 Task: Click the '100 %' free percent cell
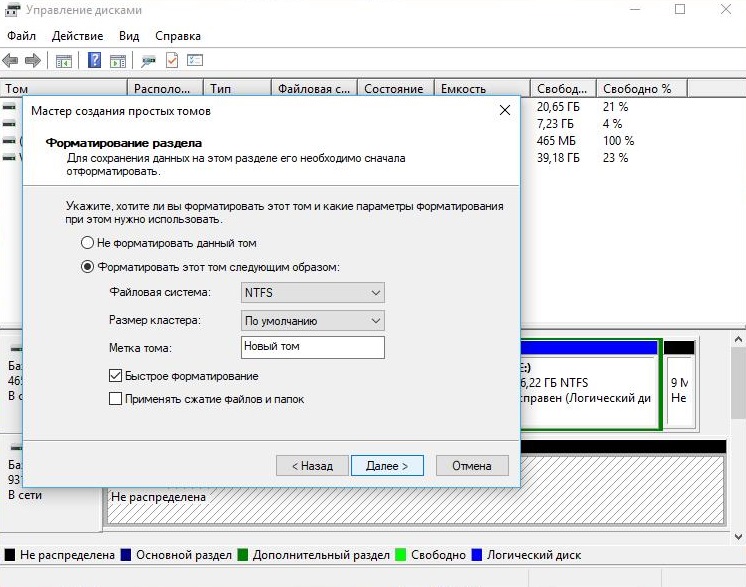pyautogui.click(x=618, y=141)
